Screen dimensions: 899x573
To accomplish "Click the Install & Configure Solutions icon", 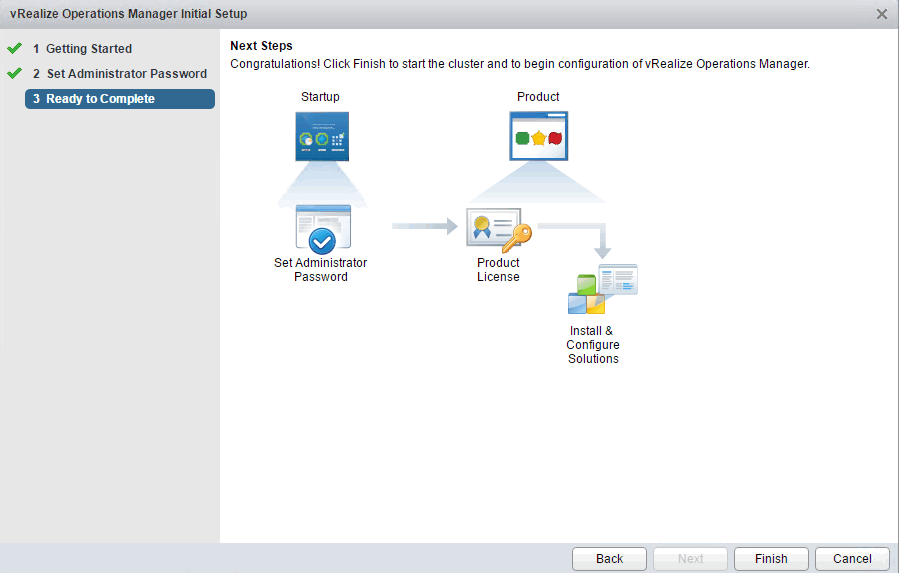I will click(x=603, y=289).
